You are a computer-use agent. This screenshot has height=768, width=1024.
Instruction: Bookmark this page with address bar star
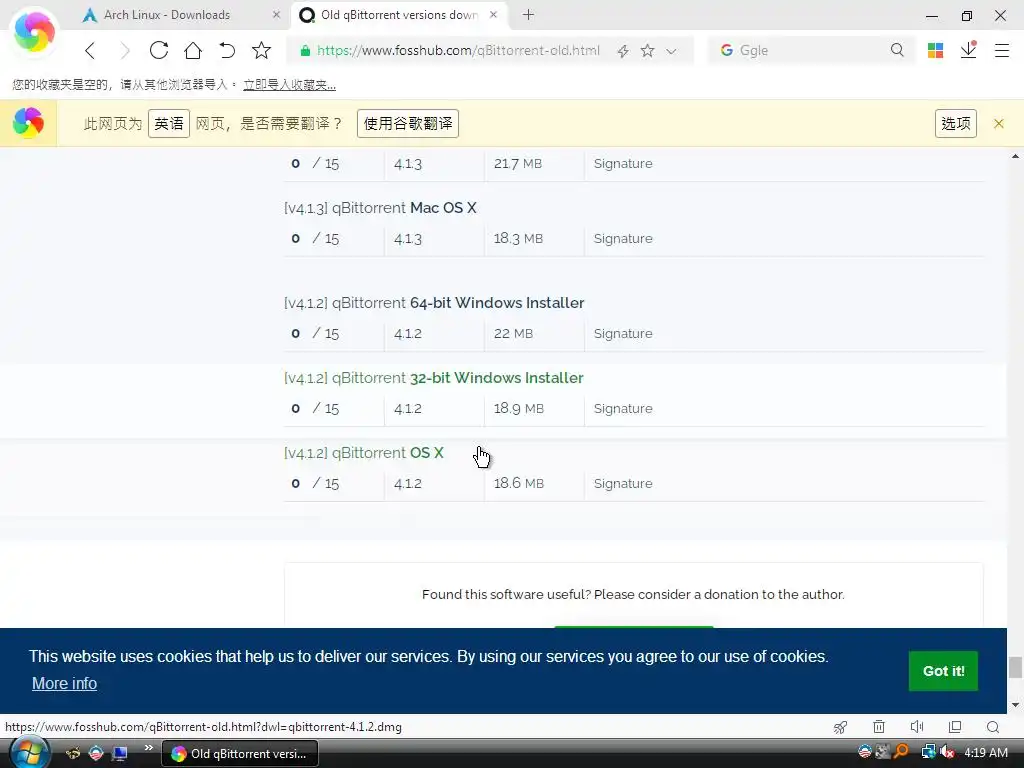(x=647, y=50)
